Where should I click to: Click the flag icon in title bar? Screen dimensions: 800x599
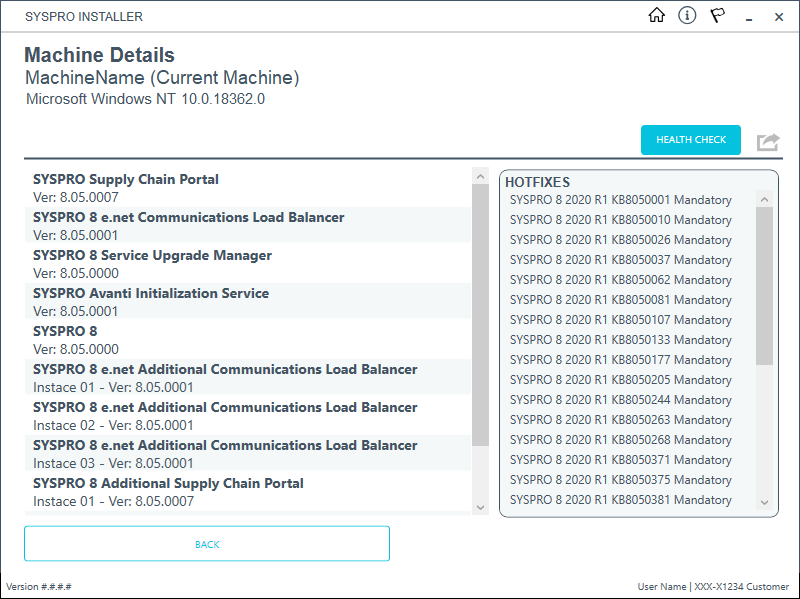point(717,16)
